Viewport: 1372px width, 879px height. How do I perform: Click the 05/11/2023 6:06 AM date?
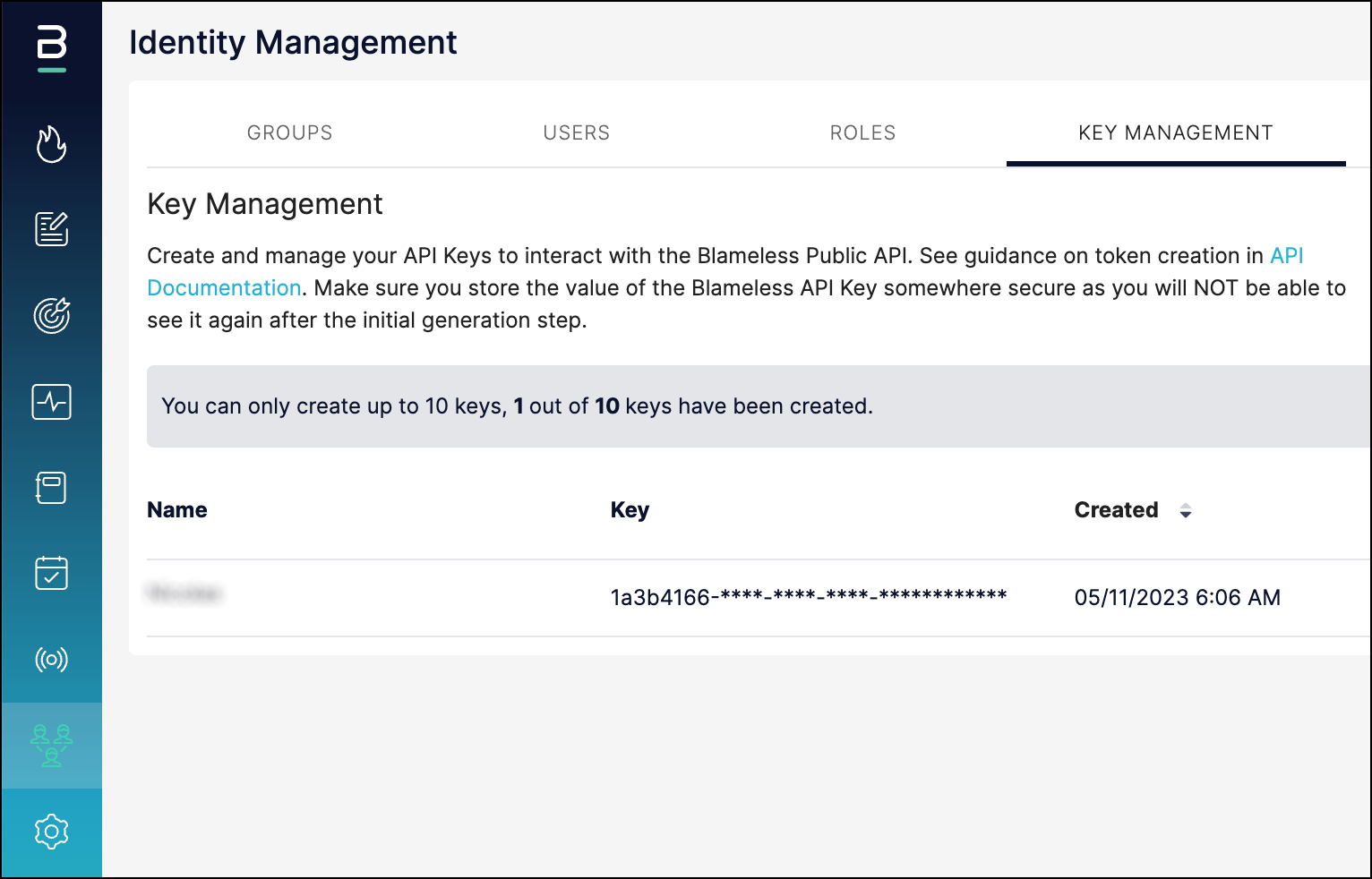click(x=1178, y=597)
